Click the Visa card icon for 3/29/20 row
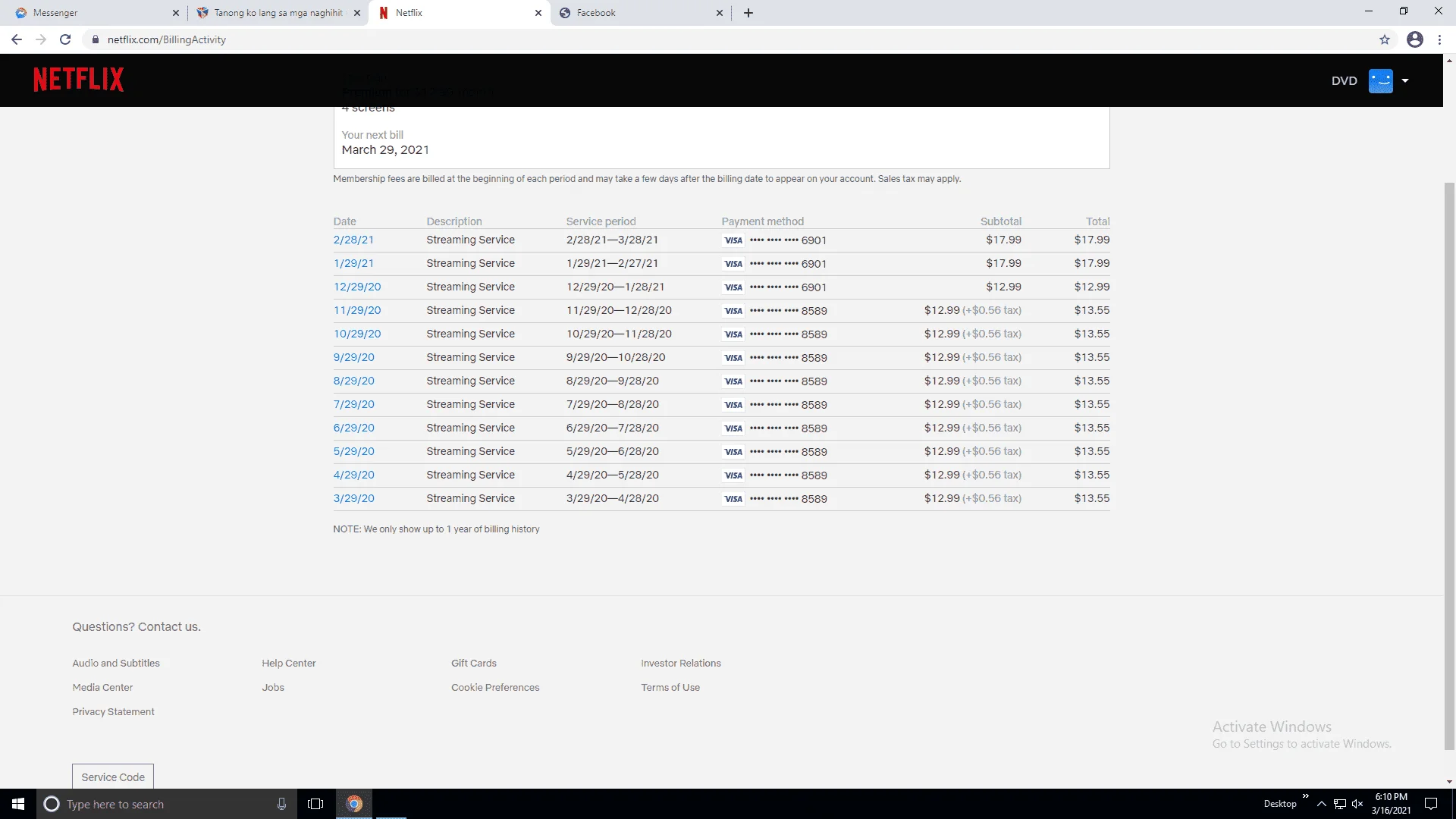This screenshot has width=1456, height=819. (733, 499)
